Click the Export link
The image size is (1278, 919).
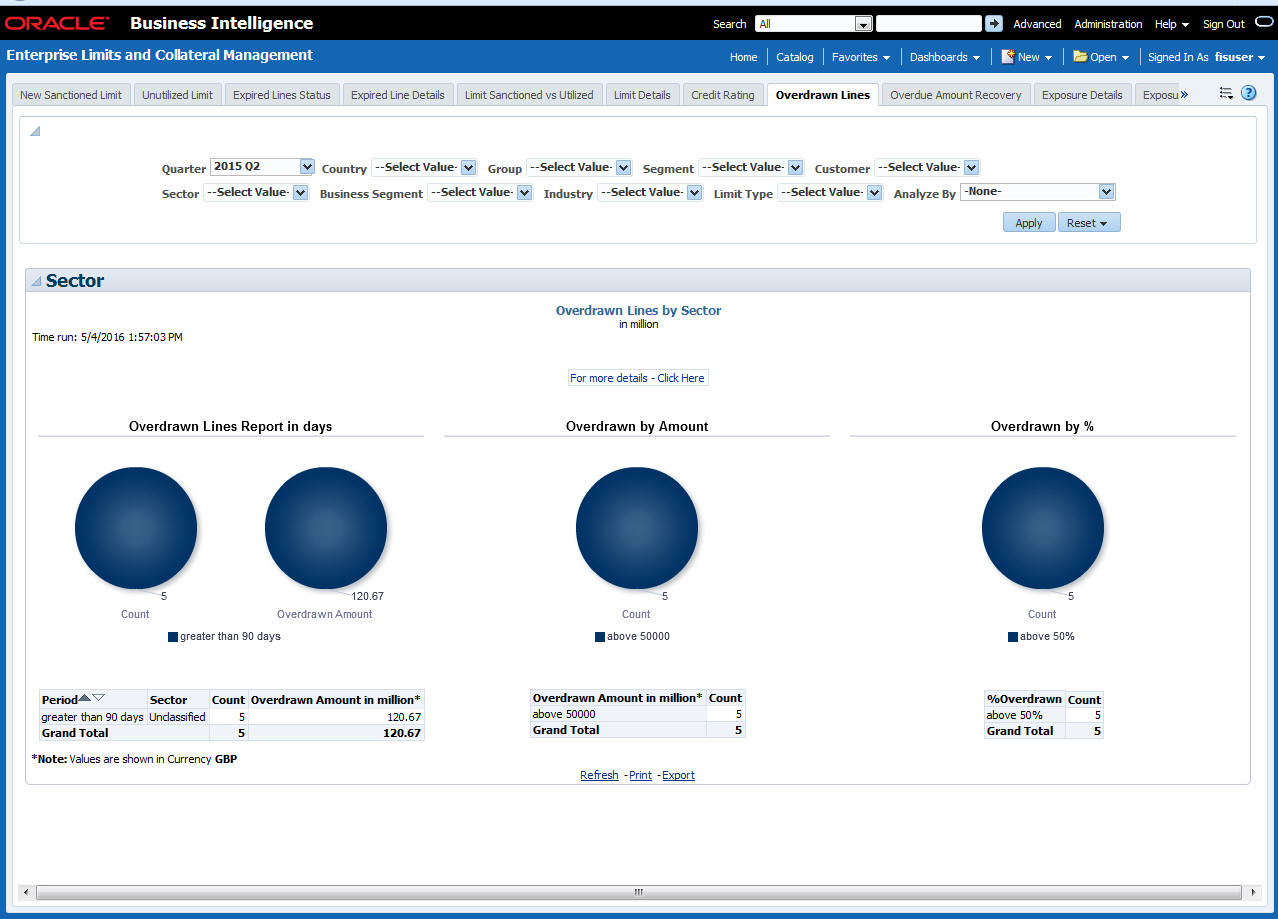(678, 775)
